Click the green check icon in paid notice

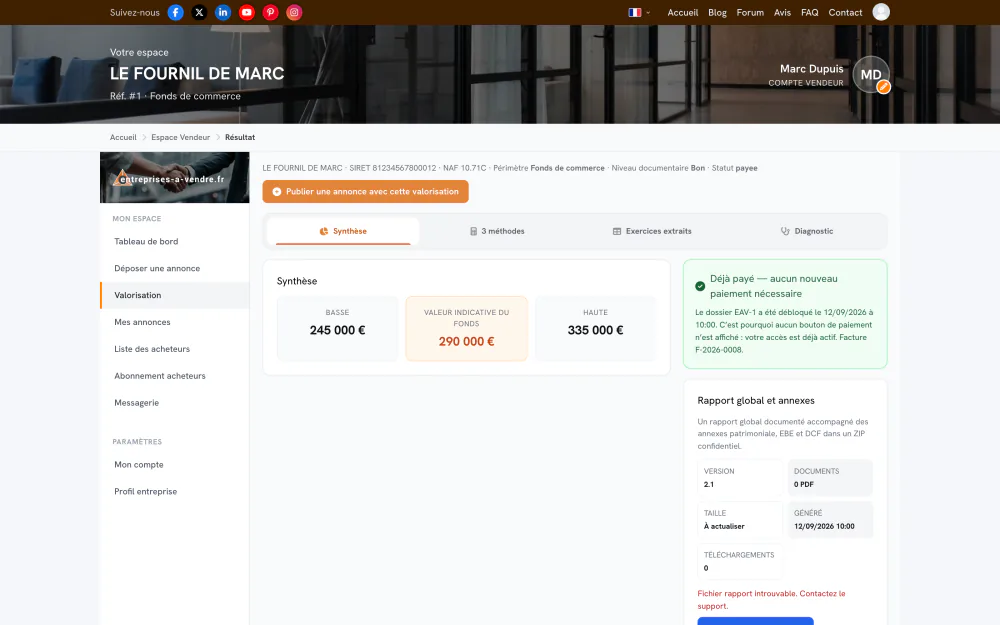[700, 286]
